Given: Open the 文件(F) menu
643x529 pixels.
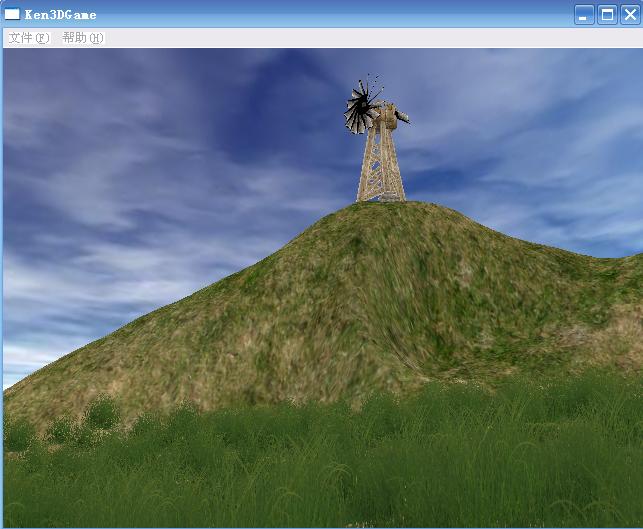Looking at the screenshot, I should (x=29, y=38).
